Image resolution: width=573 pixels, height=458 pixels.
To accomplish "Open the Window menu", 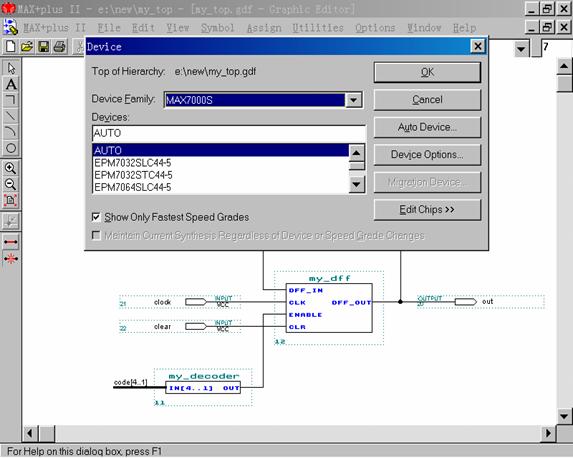I will point(424,28).
